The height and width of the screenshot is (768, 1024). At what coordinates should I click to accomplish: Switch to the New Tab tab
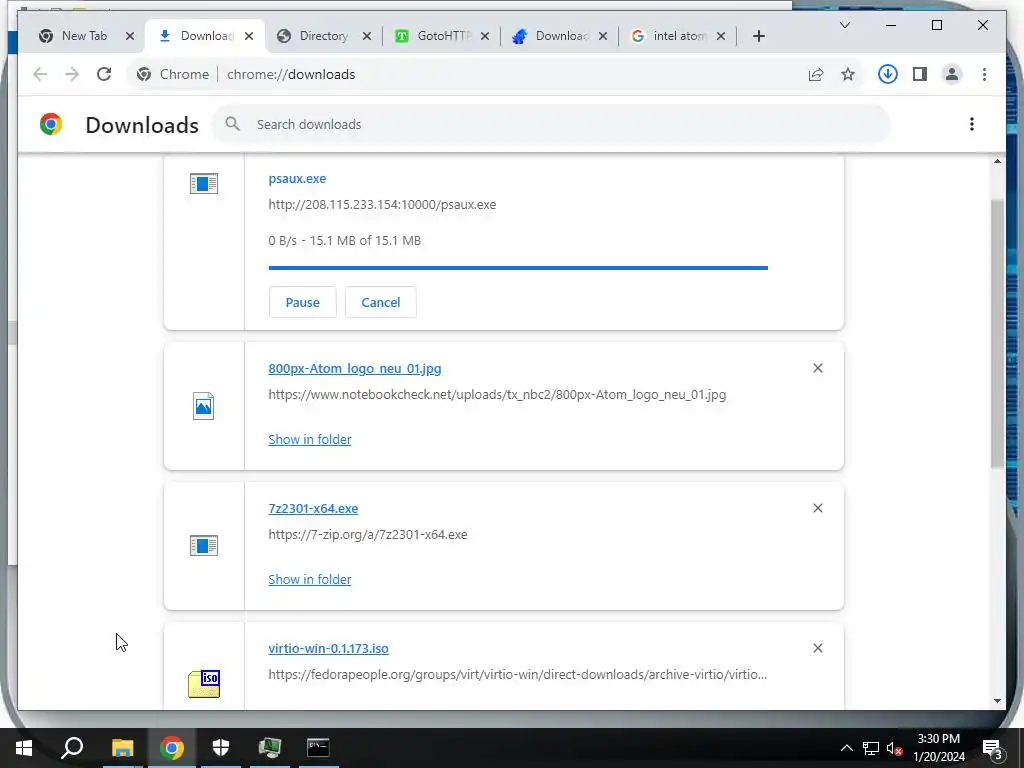86,36
